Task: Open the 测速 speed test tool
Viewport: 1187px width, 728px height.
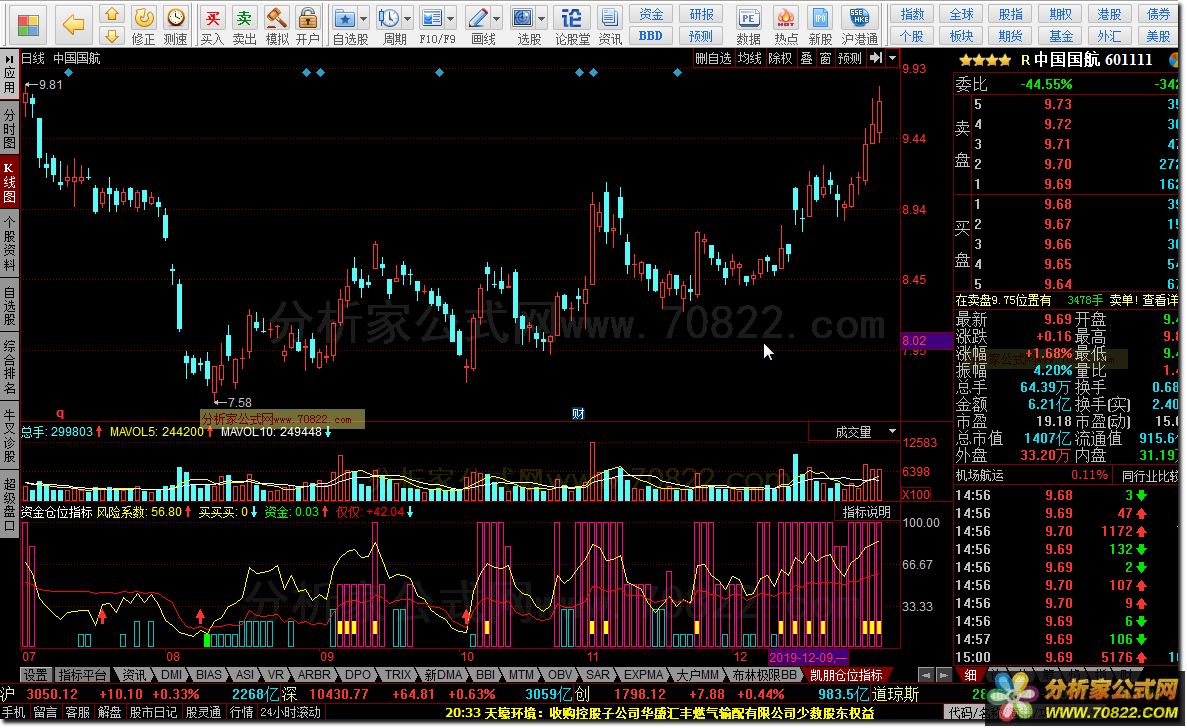Action: tap(176, 26)
